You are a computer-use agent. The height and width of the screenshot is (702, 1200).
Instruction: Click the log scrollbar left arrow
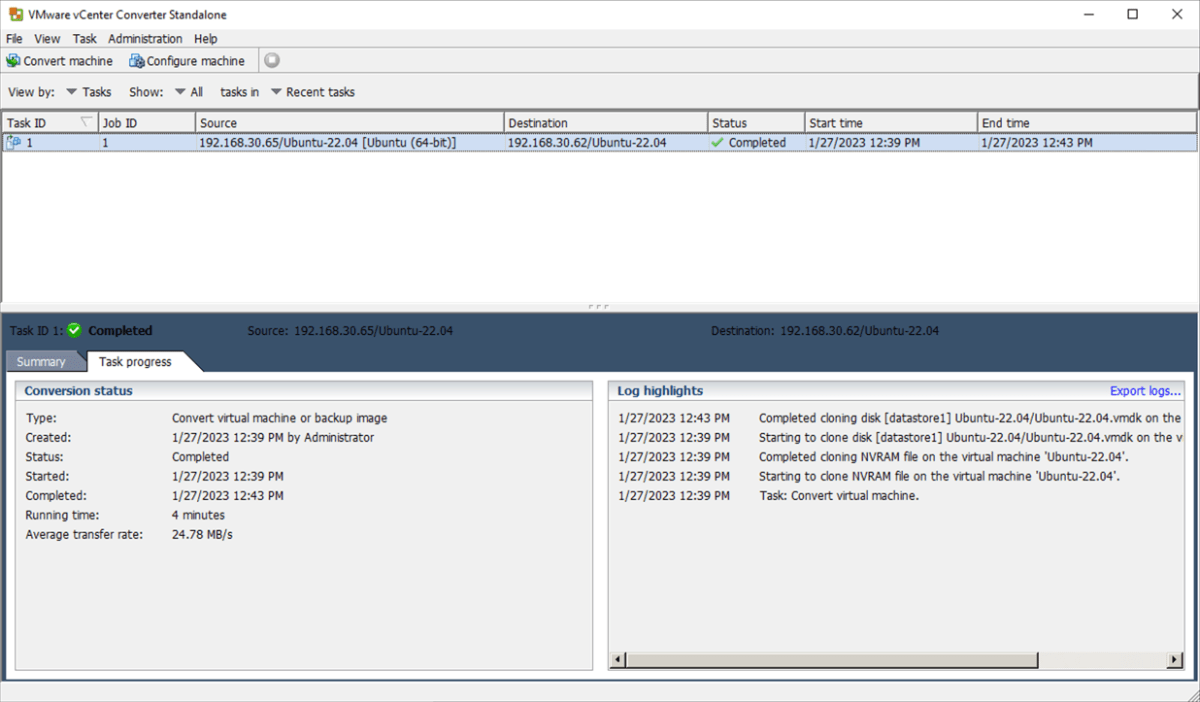tap(618, 660)
